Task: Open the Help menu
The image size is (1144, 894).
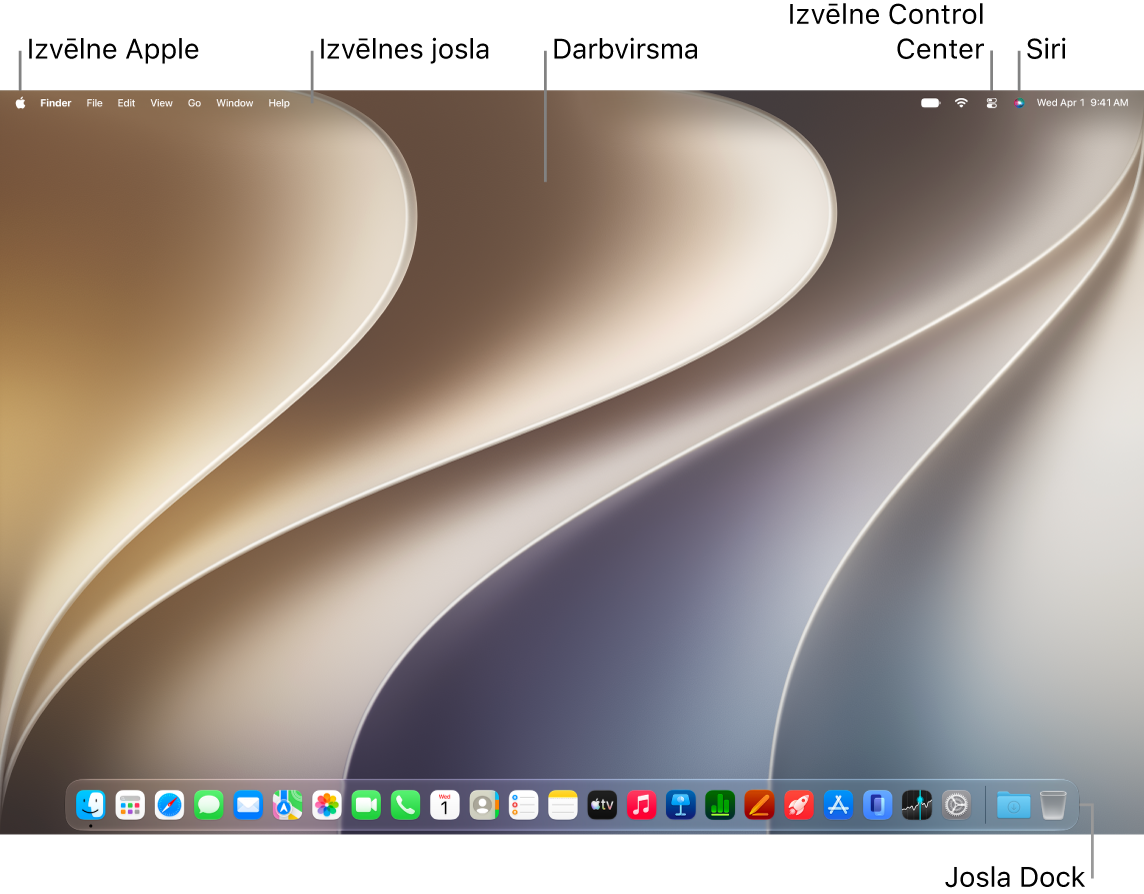Action: 279,103
